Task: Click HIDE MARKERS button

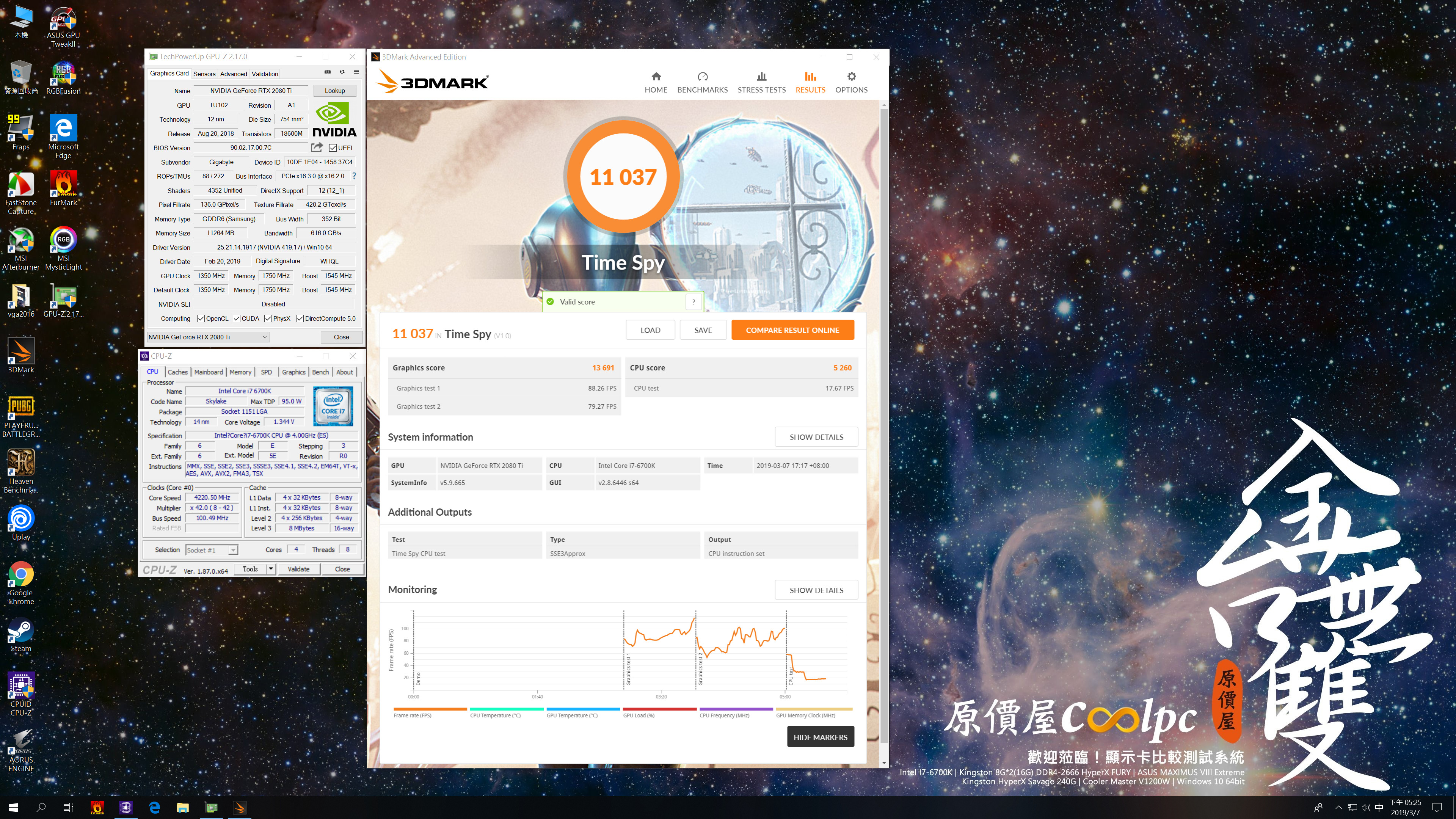Action: coord(820,737)
